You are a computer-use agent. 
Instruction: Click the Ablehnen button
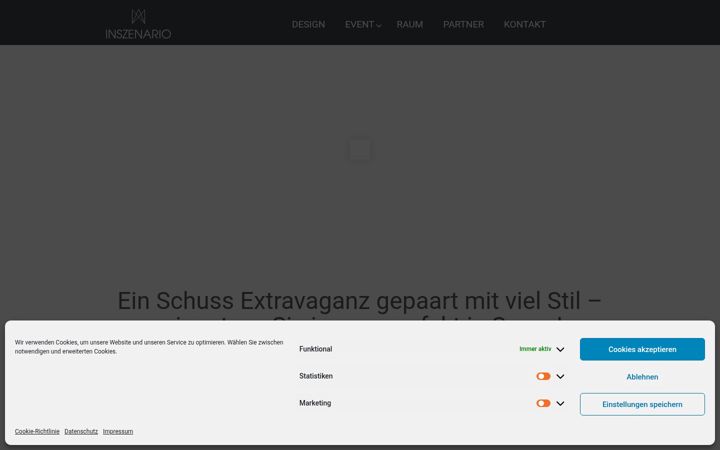[x=642, y=377]
